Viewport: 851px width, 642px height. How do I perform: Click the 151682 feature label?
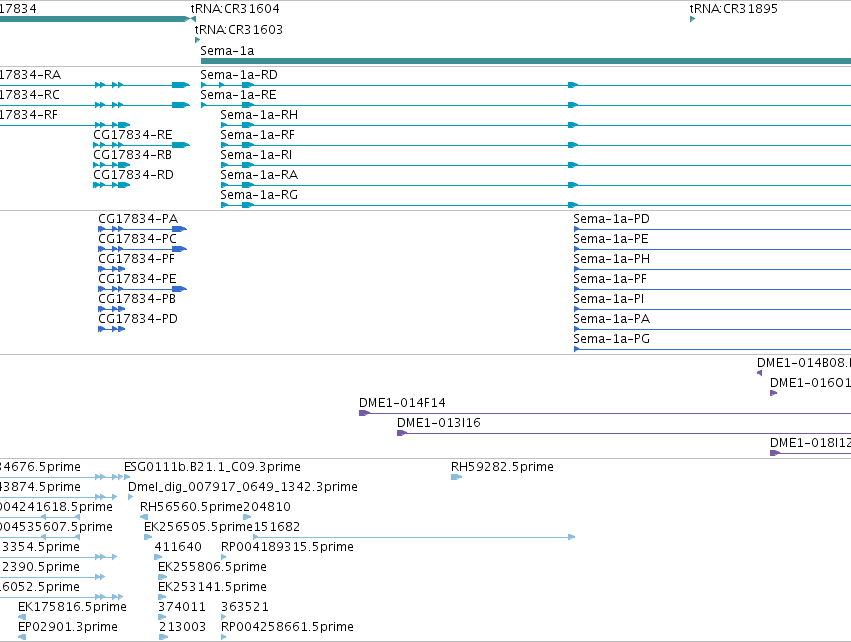(277, 527)
